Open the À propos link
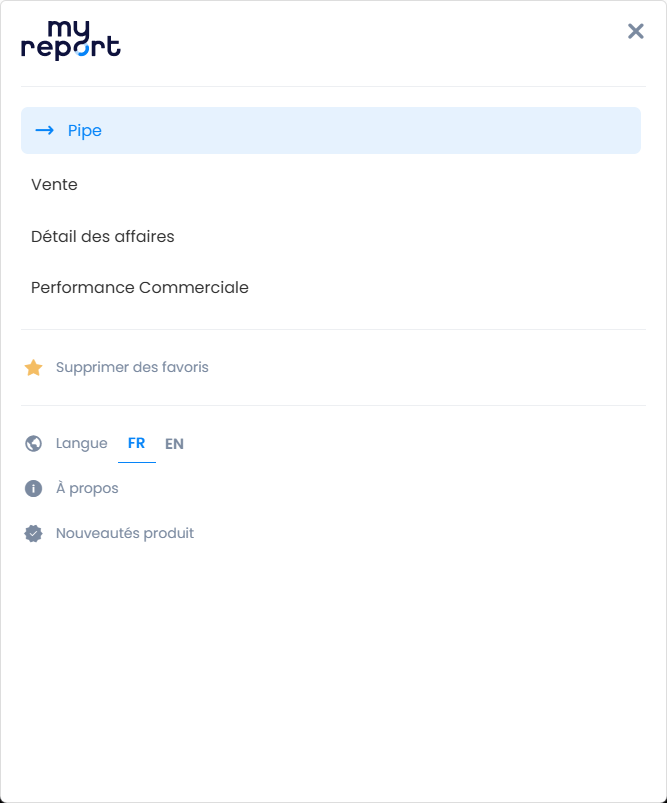Screen dimensions: 667x803 coord(87,489)
